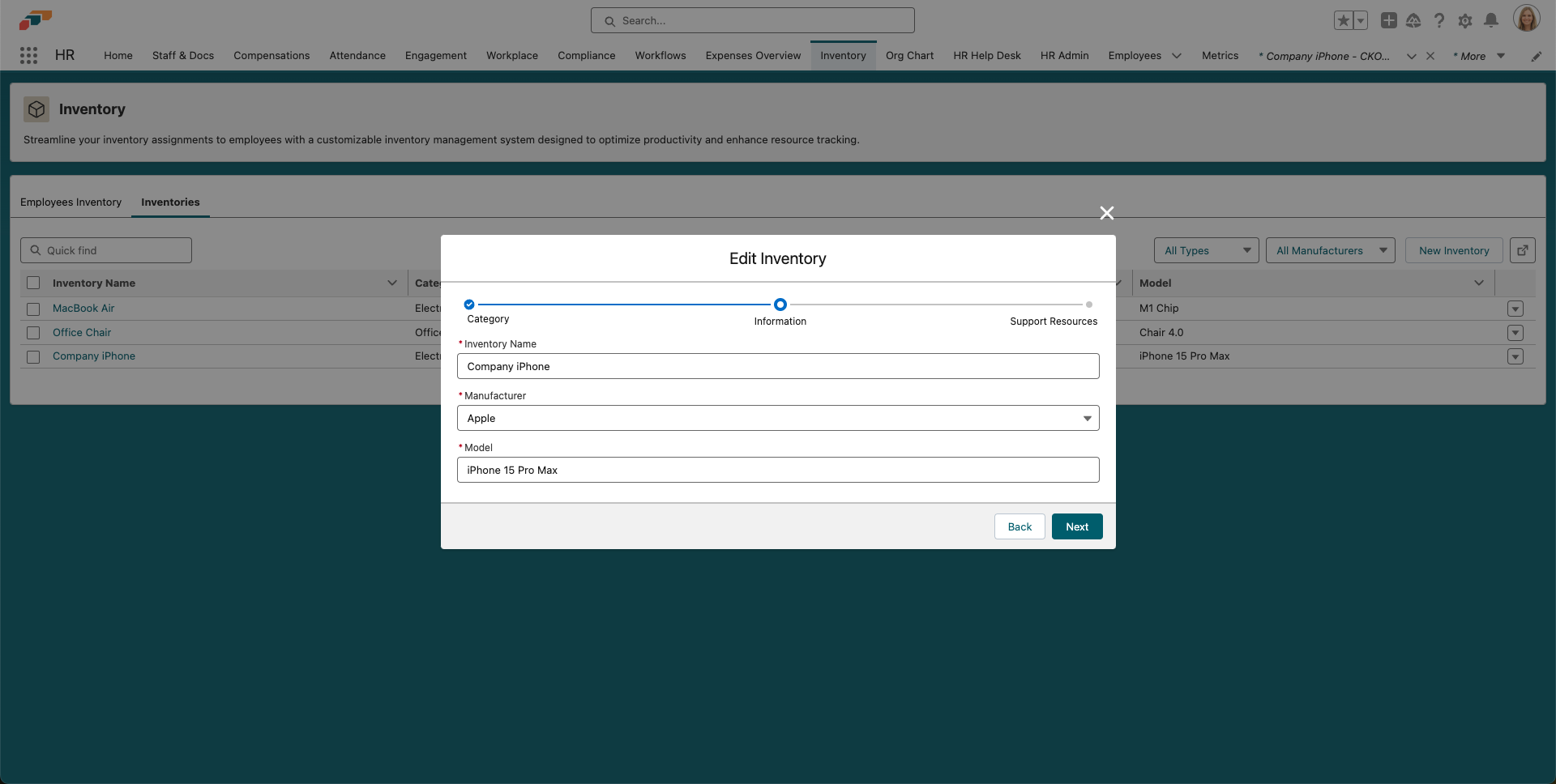Click the Model input field
Viewport: 1556px width, 784px height.
[x=777, y=470]
